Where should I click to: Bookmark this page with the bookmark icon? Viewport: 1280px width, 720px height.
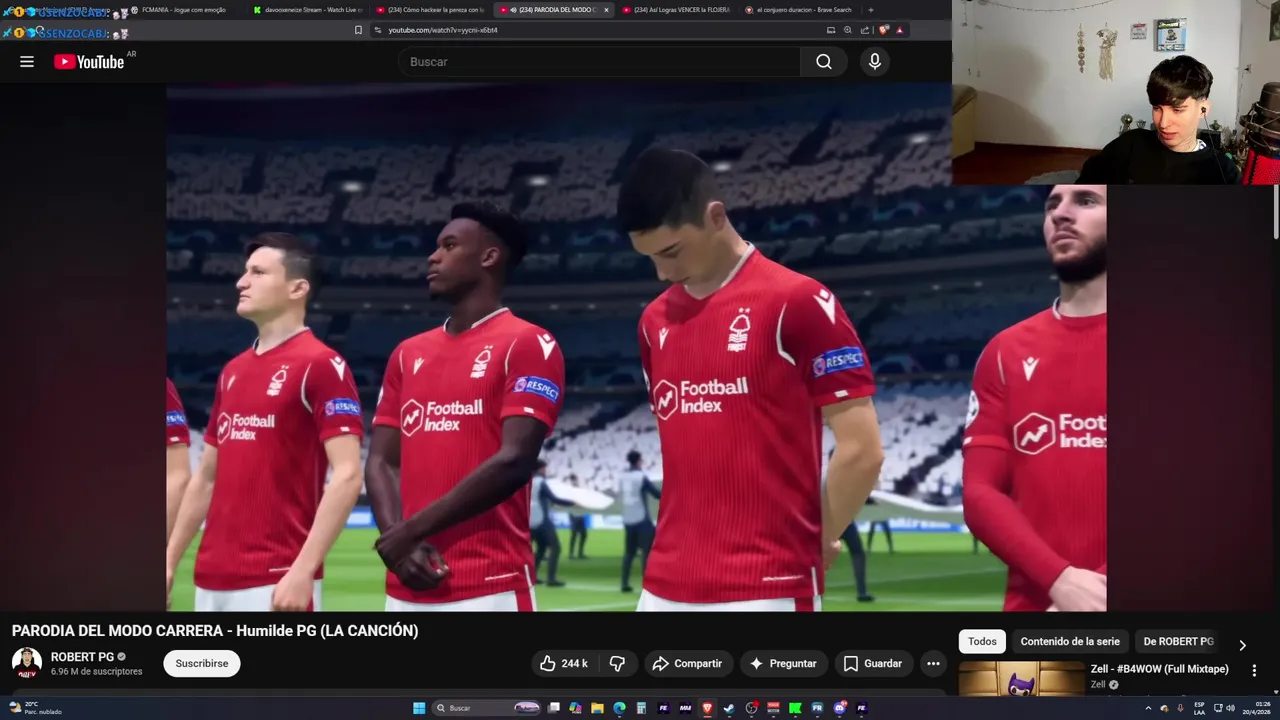[x=358, y=30]
